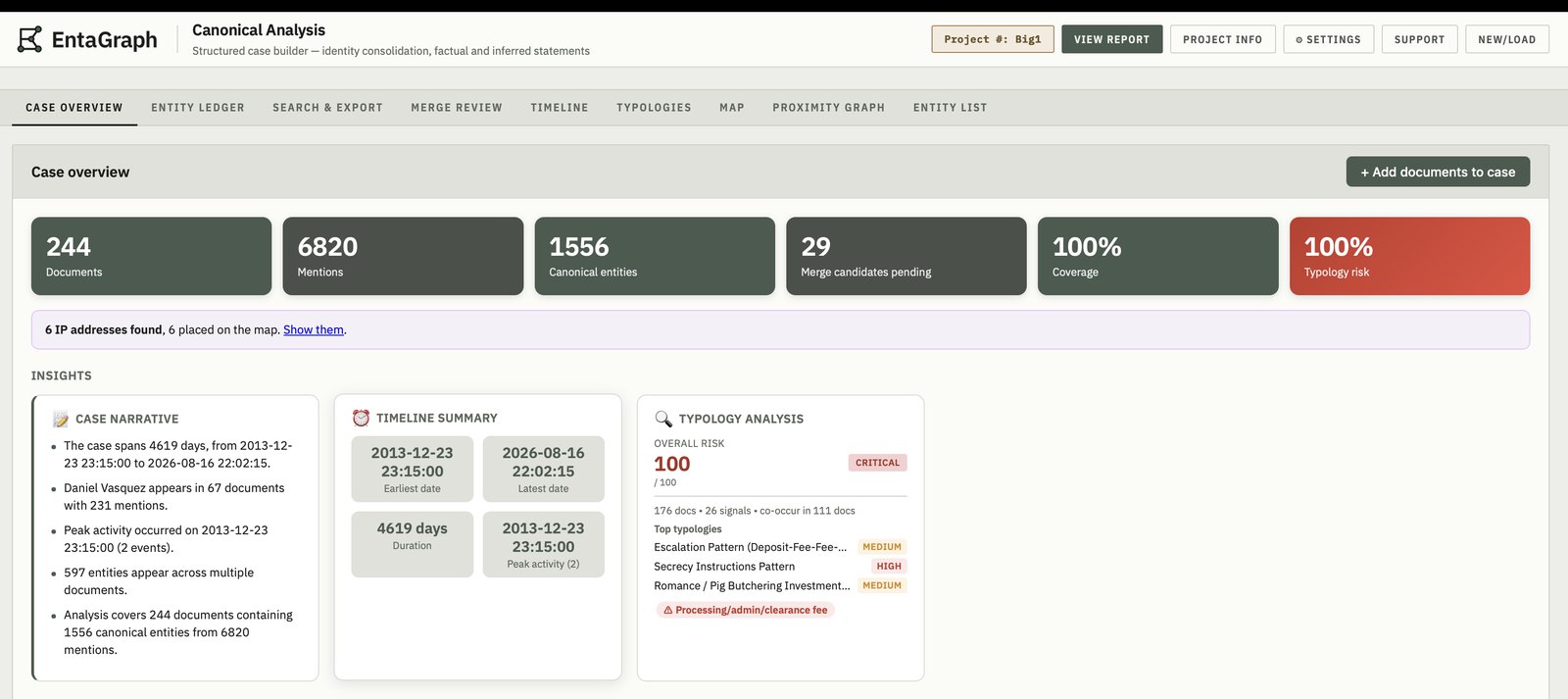The width and height of the screenshot is (1568, 699).
Task: Switch to the Entity Ledger tab
Action: point(198,108)
